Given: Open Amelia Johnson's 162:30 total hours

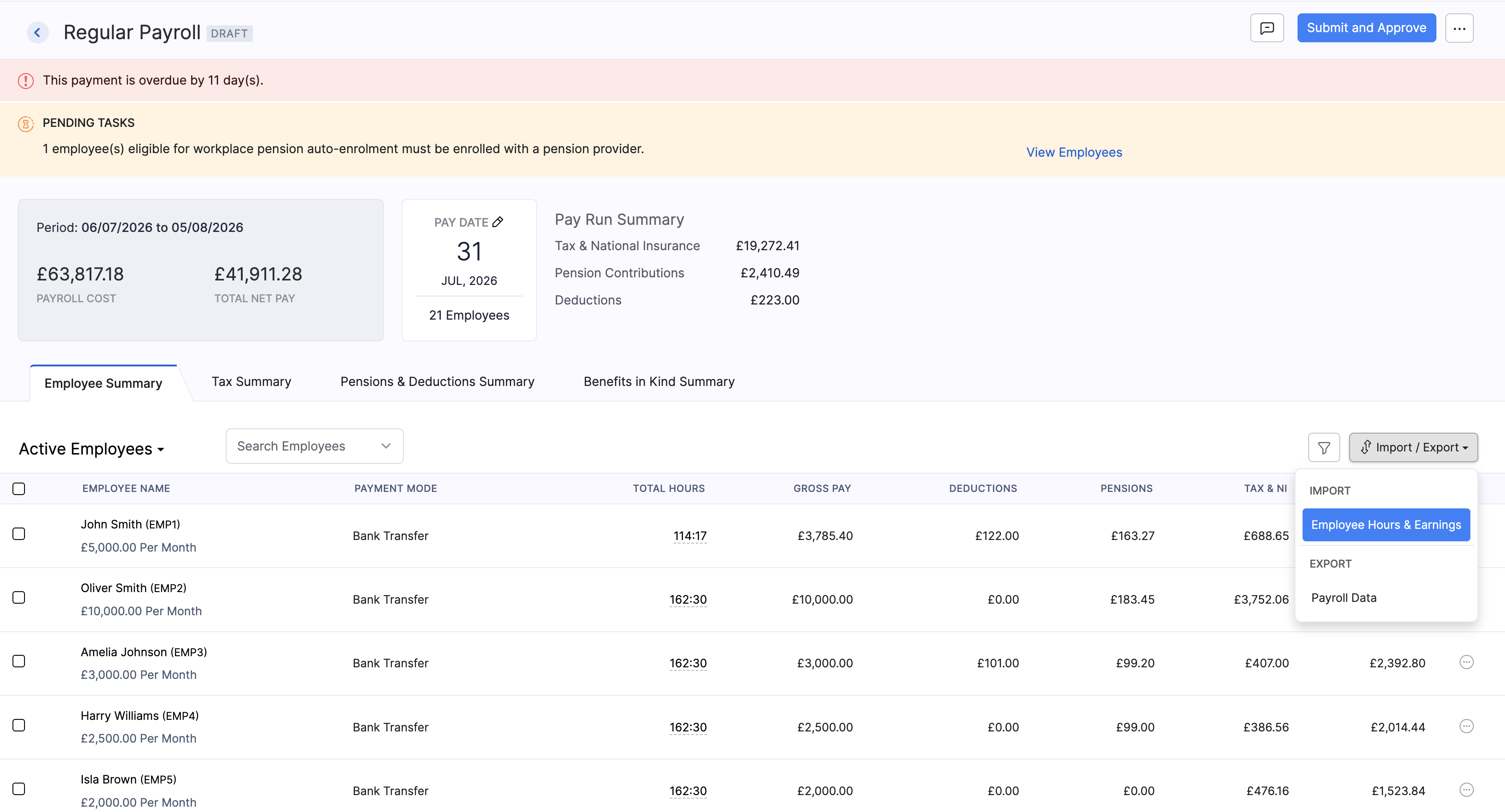Looking at the screenshot, I should (688, 663).
